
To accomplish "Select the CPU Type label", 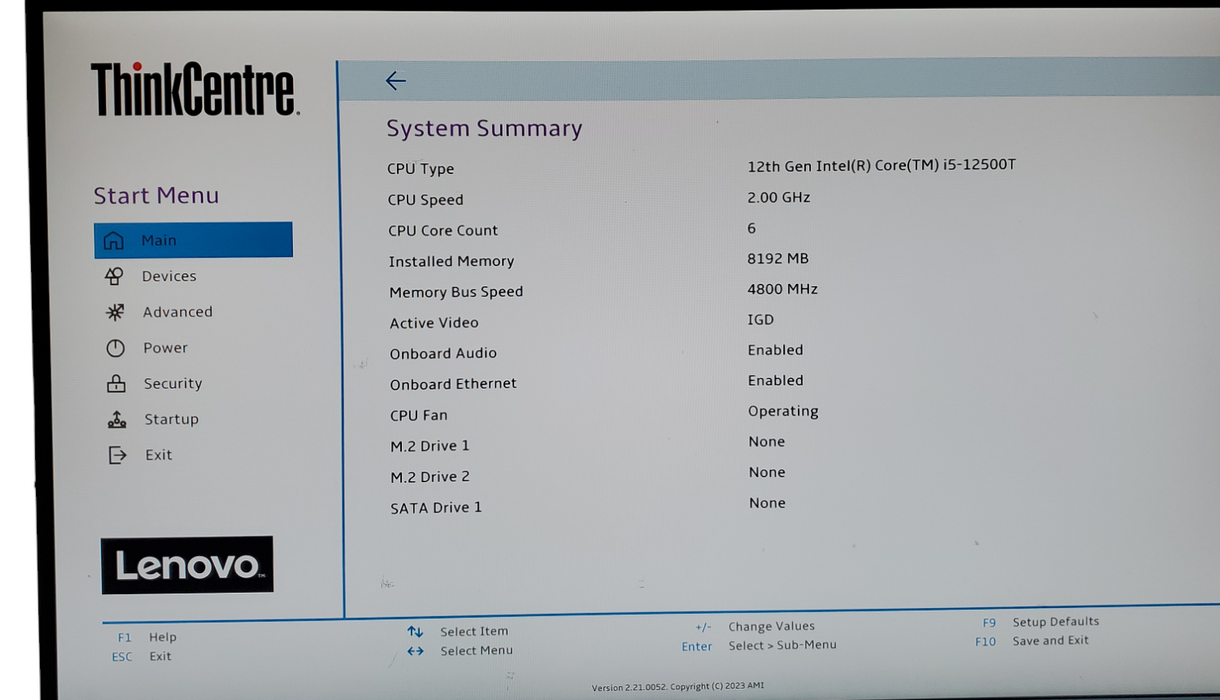I will [x=421, y=169].
